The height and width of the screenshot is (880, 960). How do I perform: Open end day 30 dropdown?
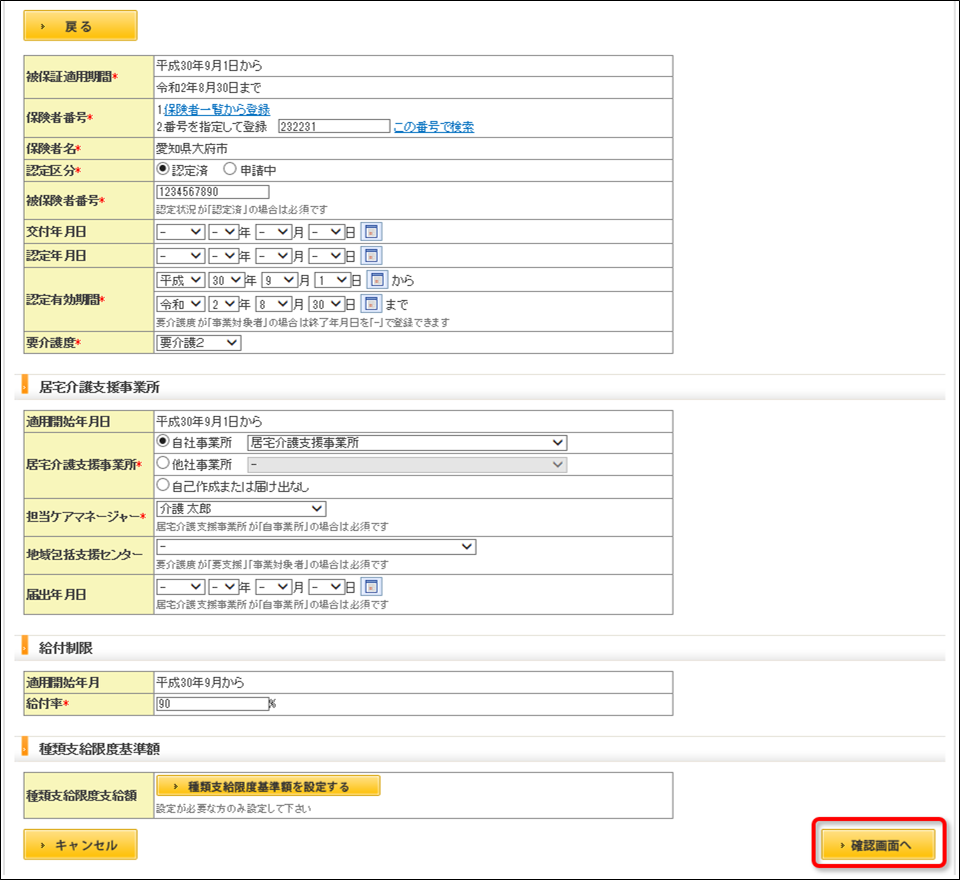click(326, 304)
